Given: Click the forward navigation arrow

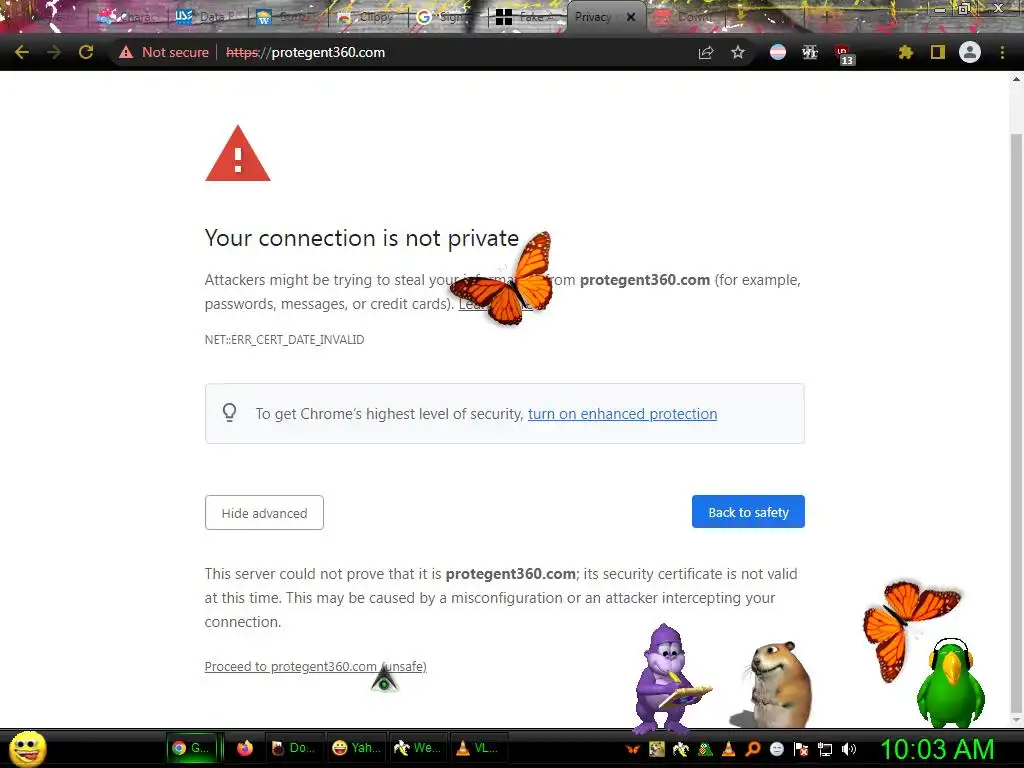Looking at the screenshot, I should tap(54, 52).
